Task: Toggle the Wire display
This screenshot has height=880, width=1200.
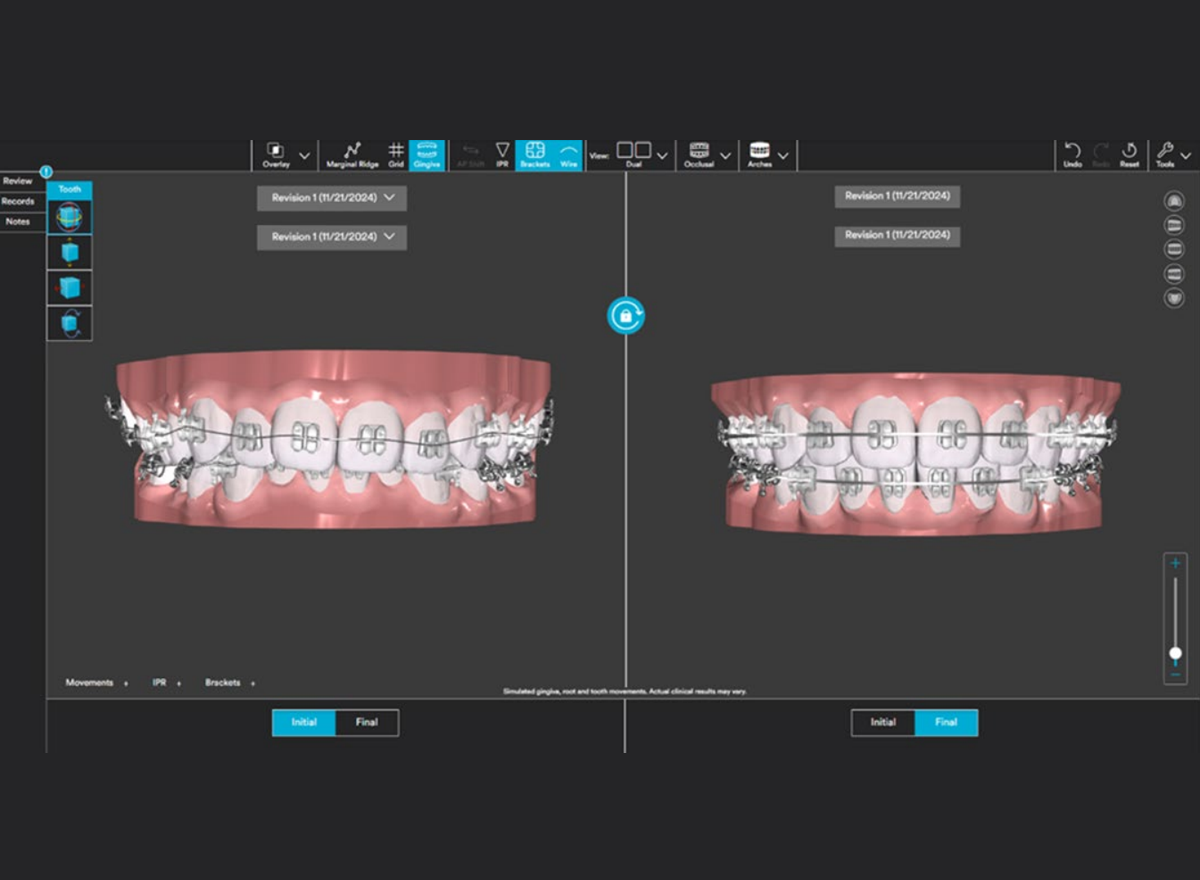Action: [x=568, y=154]
